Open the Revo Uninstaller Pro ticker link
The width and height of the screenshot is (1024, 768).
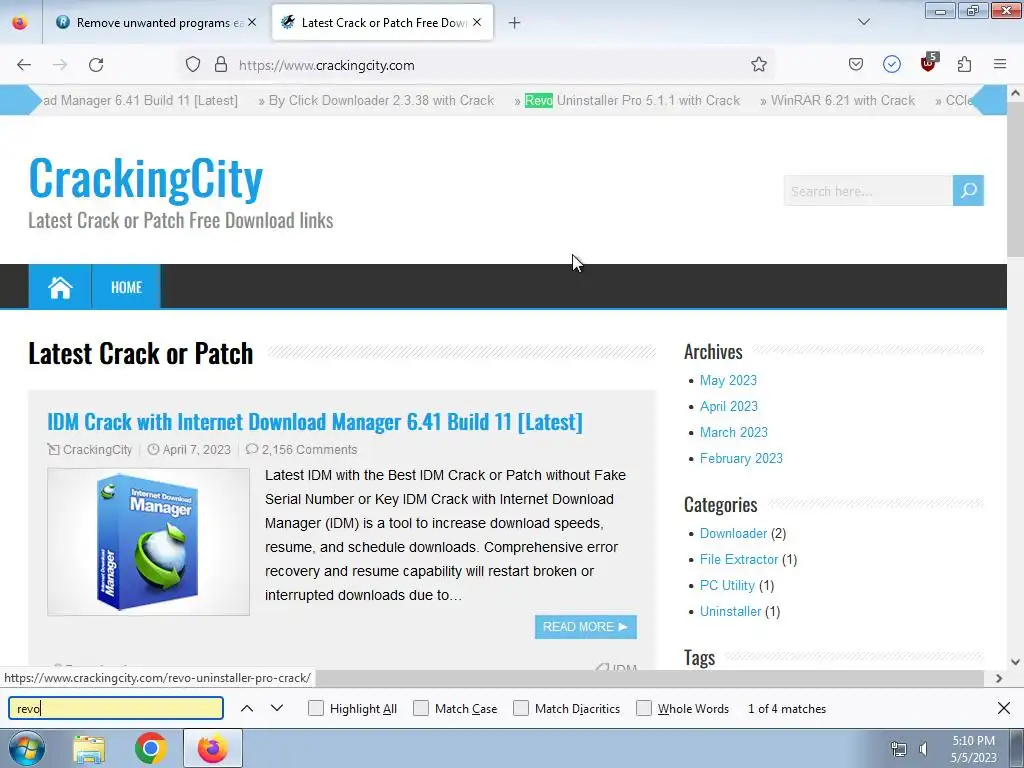[x=632, y=101]
